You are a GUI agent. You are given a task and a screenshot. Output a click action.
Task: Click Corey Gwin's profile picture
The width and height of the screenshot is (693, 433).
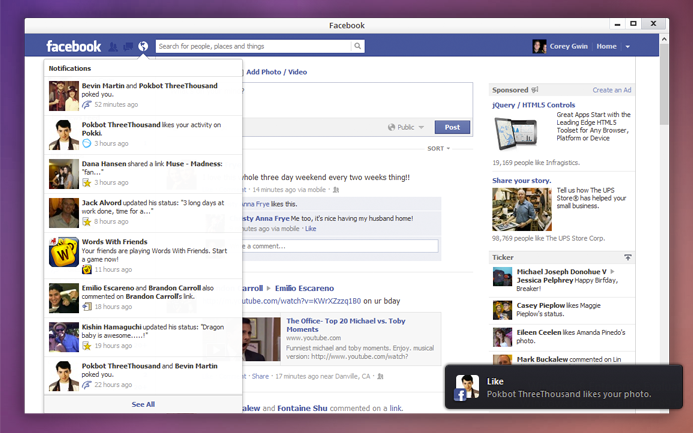[539, 46]
